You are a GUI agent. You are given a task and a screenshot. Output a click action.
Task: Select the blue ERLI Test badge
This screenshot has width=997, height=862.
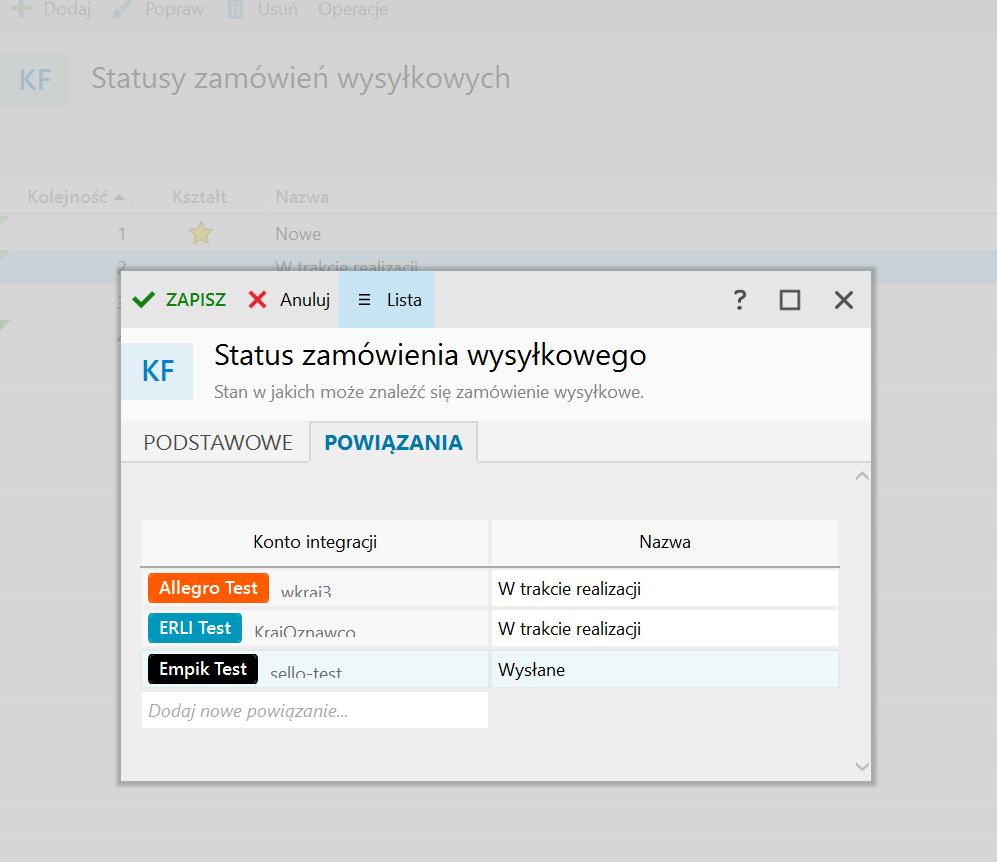[195, 628]
